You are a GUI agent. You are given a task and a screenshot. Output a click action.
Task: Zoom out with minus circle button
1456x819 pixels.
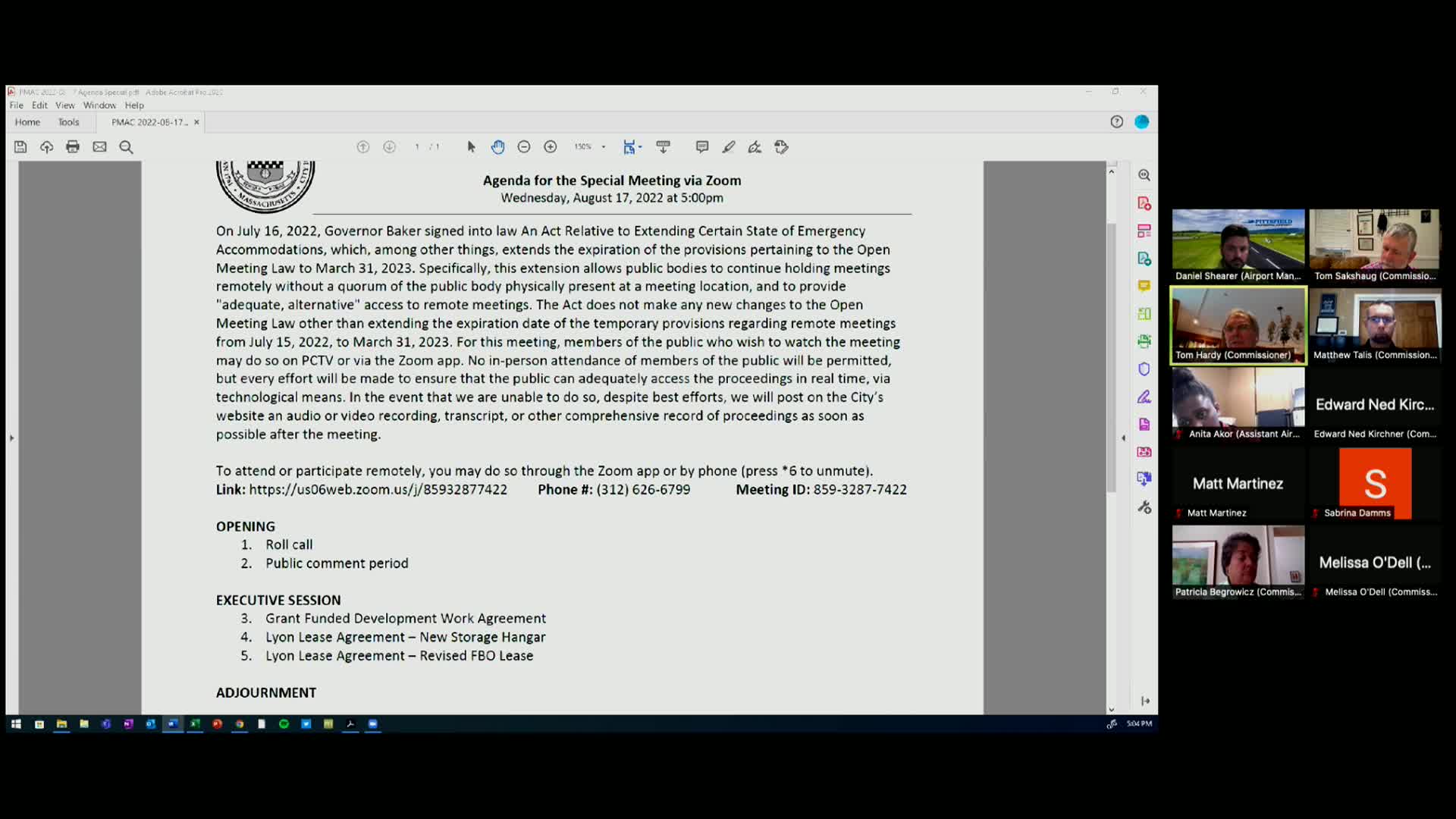pyautogui.click(x=524, y=147)
